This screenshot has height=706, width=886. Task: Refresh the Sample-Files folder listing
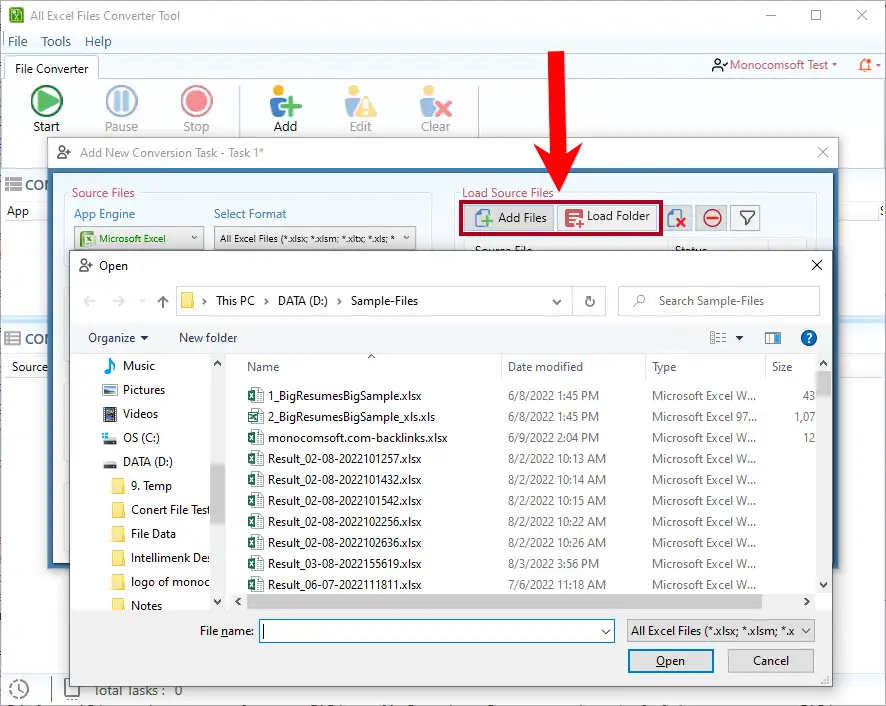tap(589, 301)
